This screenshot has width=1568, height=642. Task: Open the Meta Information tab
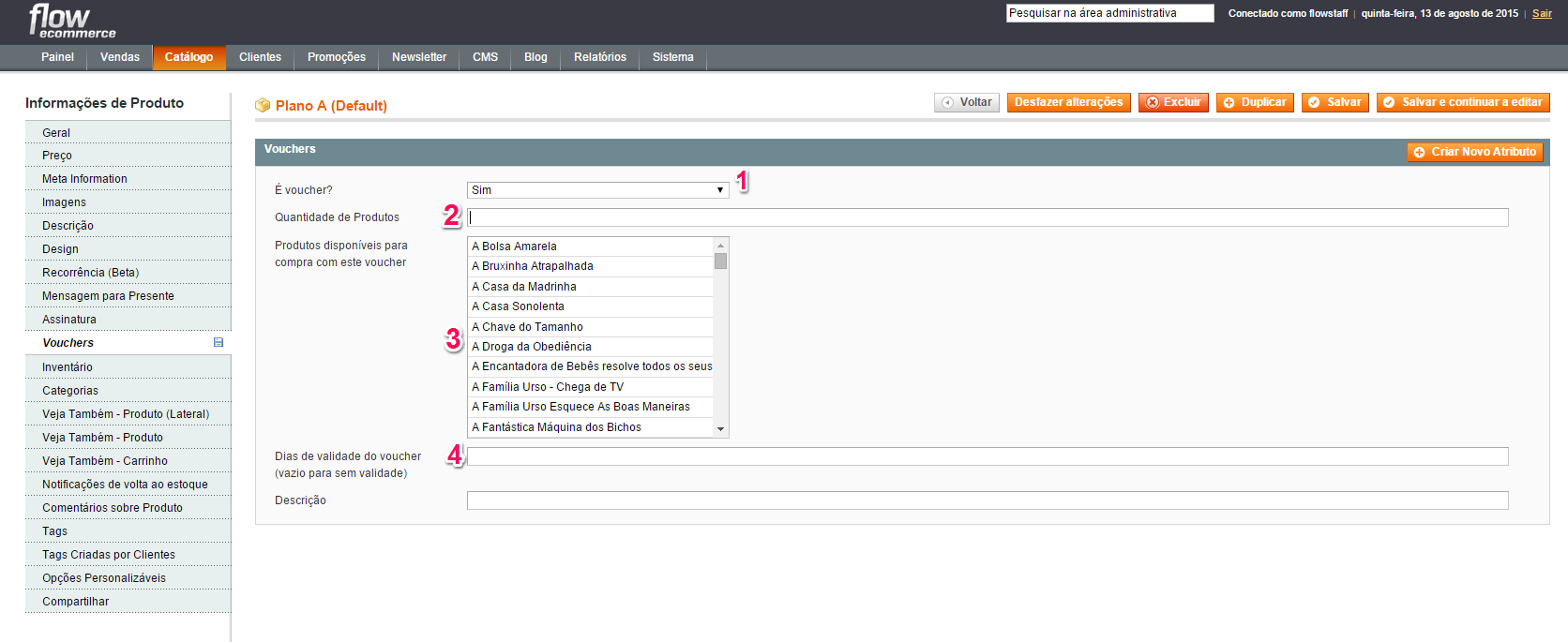pos(128,179)
